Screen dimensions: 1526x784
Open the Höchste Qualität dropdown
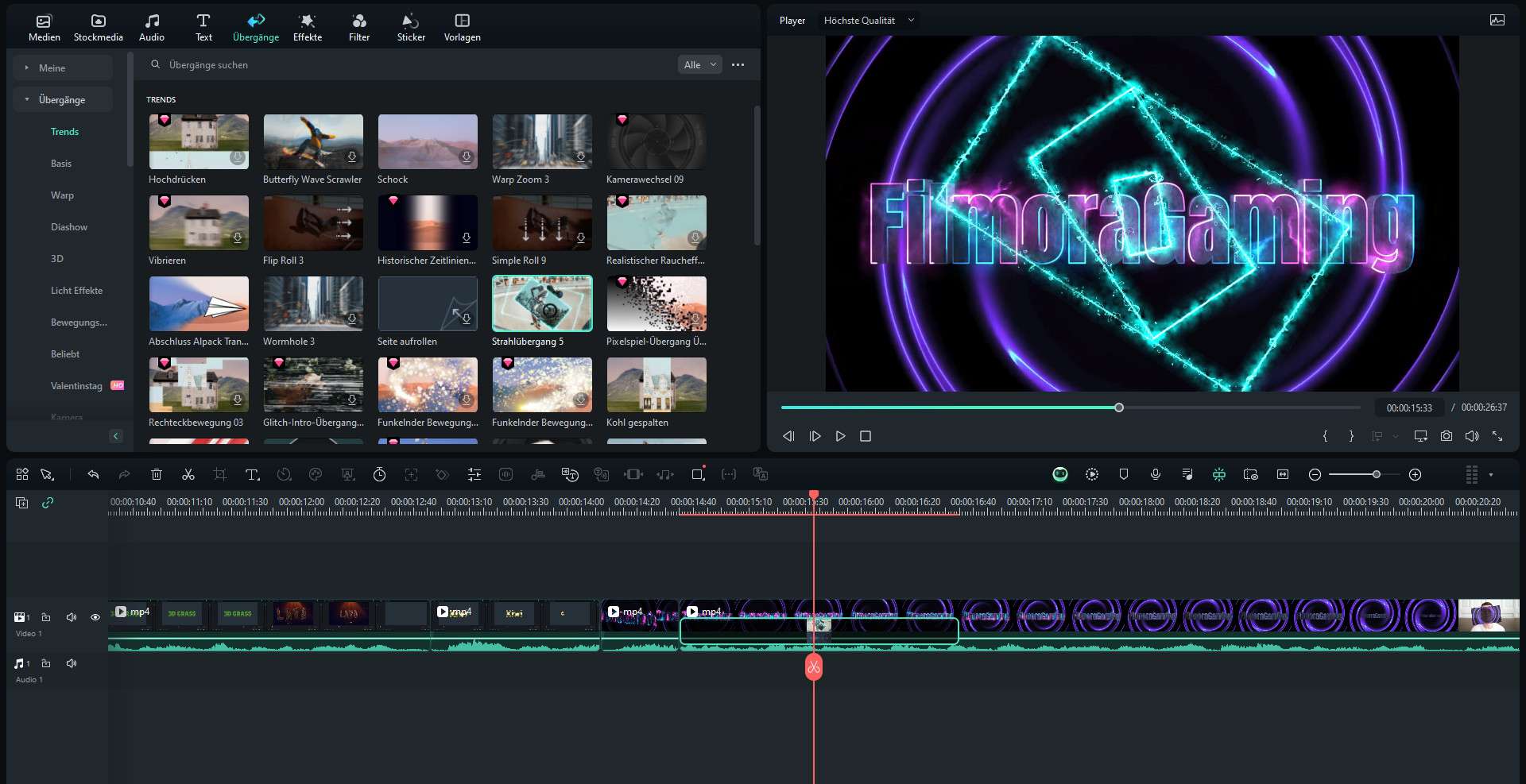tap(869, 21)
